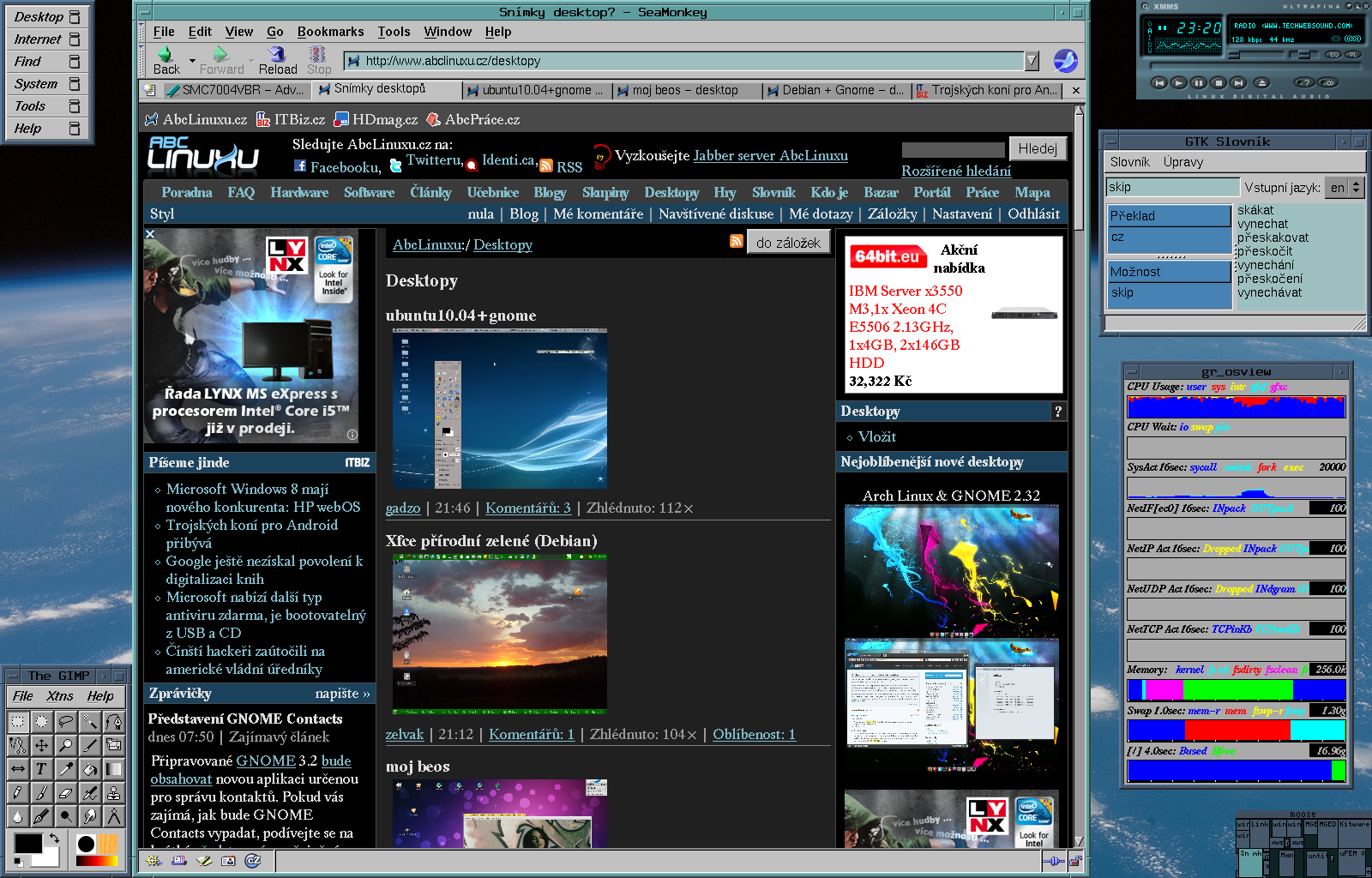Select GIMP clone stamp tool
The image size is (1372, 878).
coord(114,792)
